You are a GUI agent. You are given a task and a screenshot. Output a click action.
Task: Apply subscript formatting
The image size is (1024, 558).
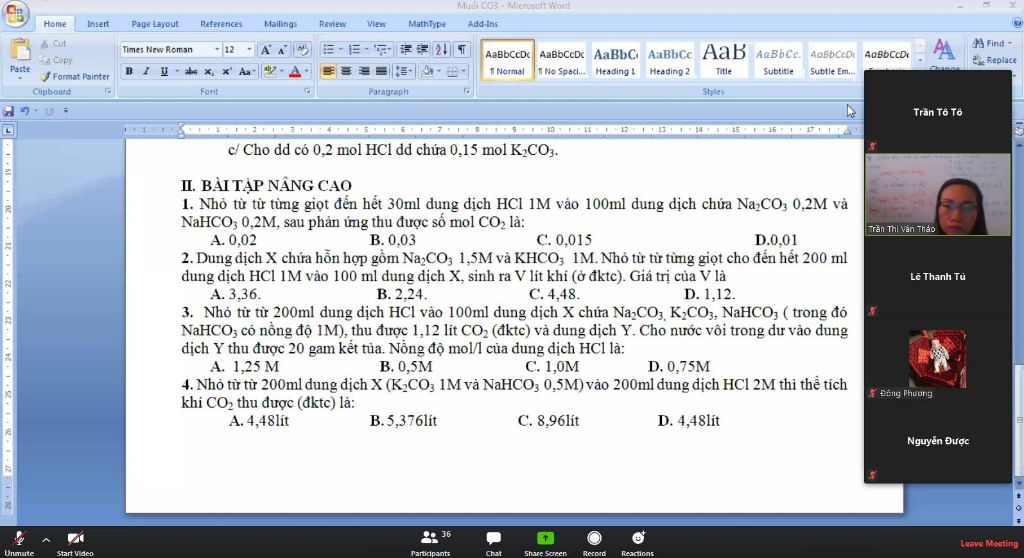point(209,71)
